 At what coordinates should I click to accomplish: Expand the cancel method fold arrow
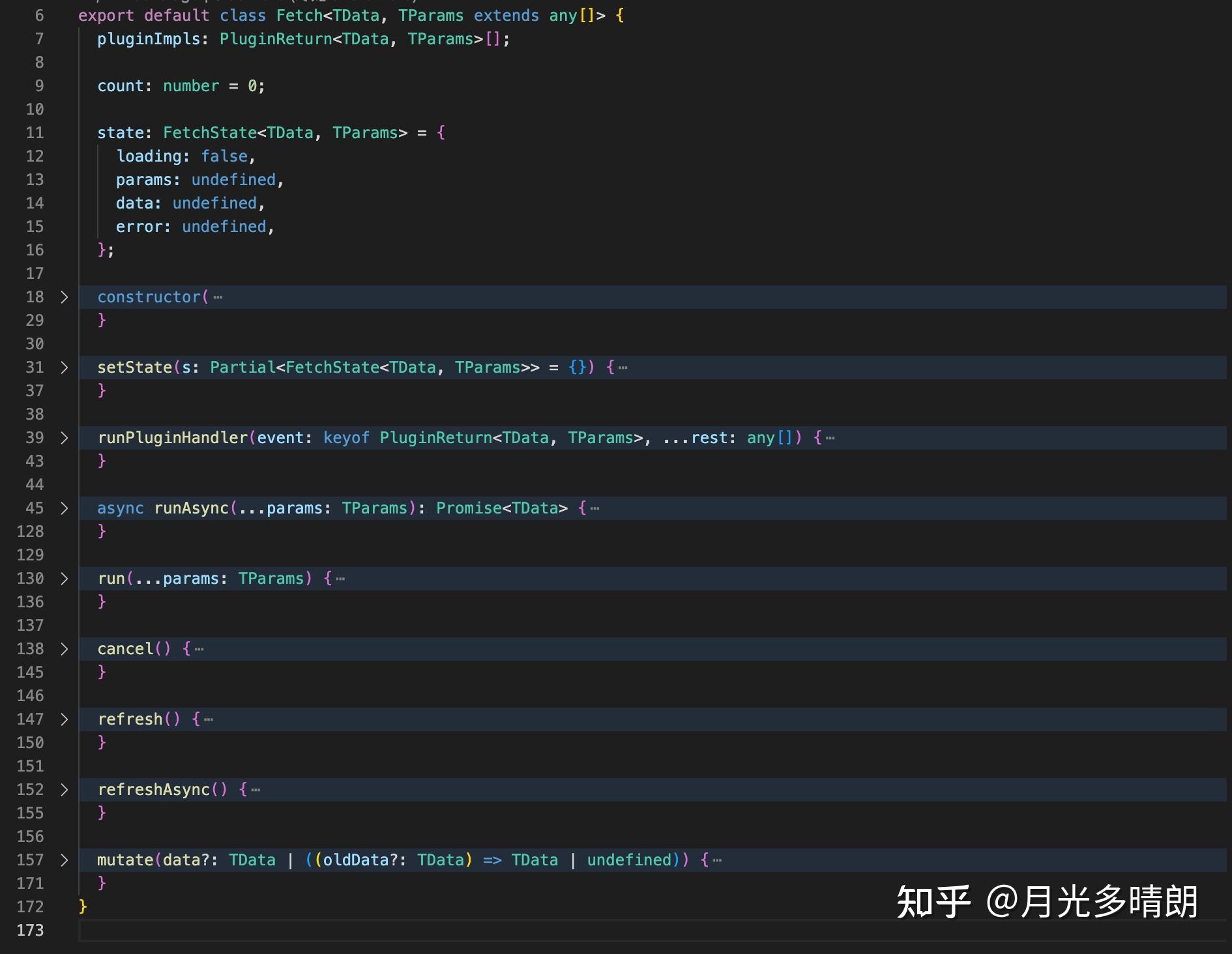tap(63, 649)
